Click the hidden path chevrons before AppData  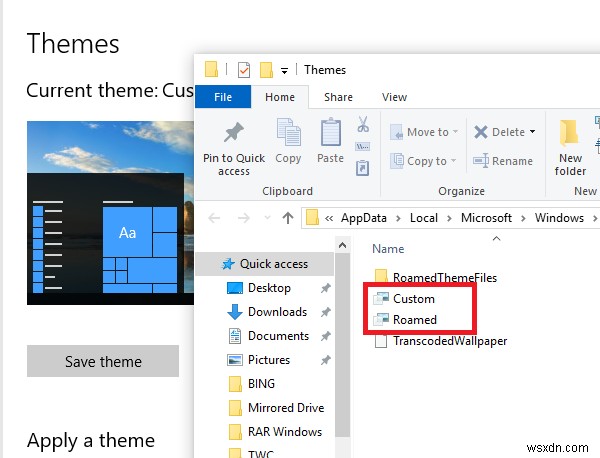click(x=329, y=218)
